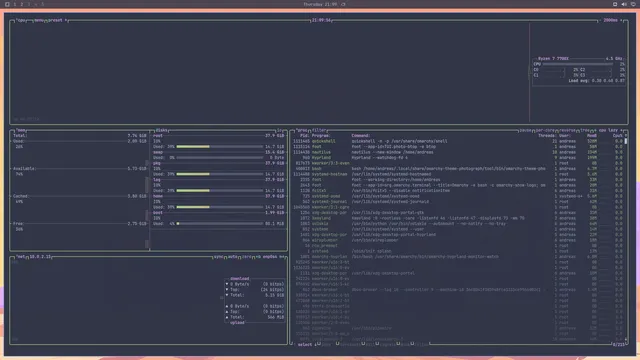The height and width of the screenshot is (360, 640).
Task: Select the nautilus process row
Action: 458,152
